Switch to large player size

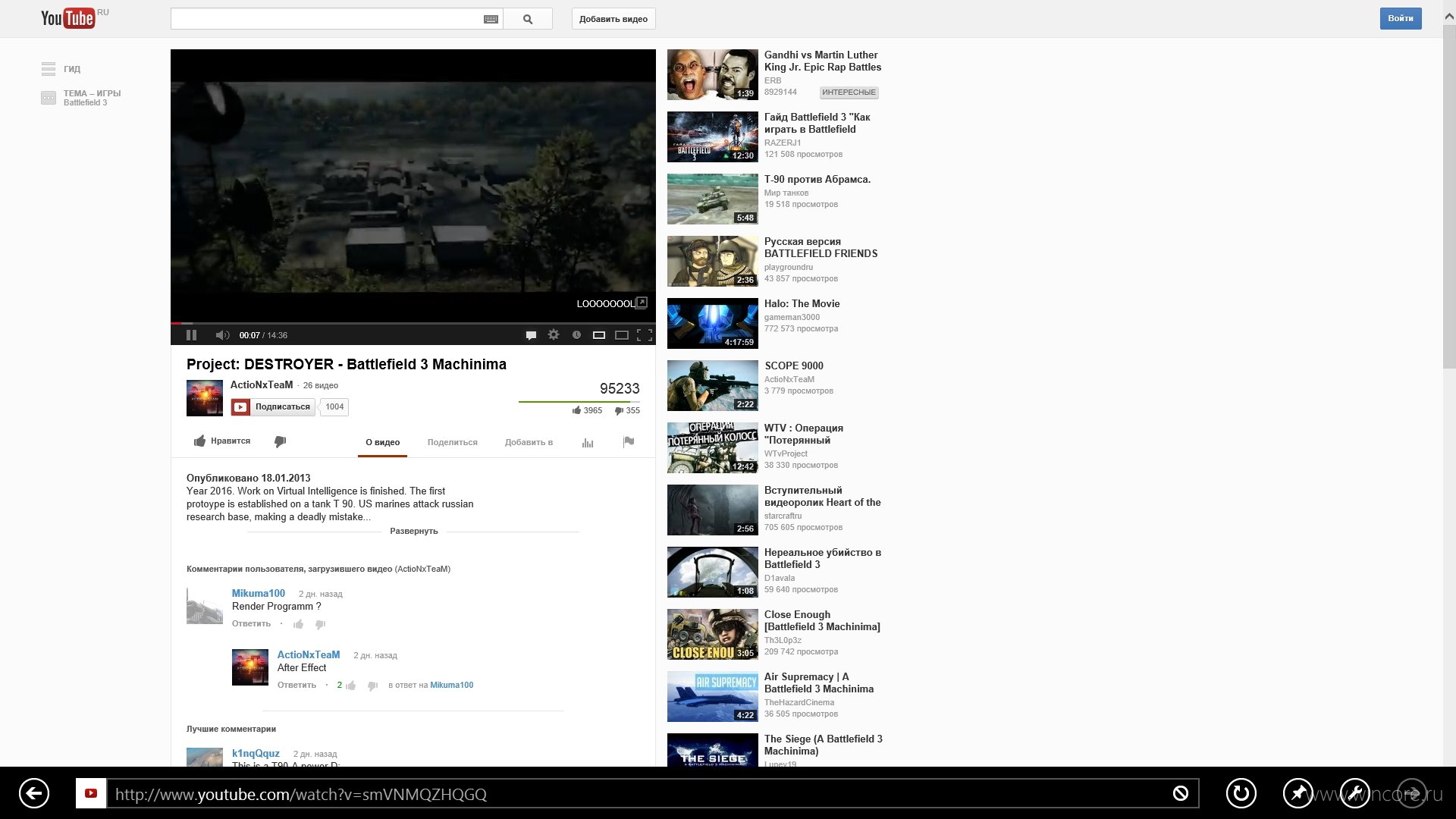pyautogui.click(x=622, y=335)
